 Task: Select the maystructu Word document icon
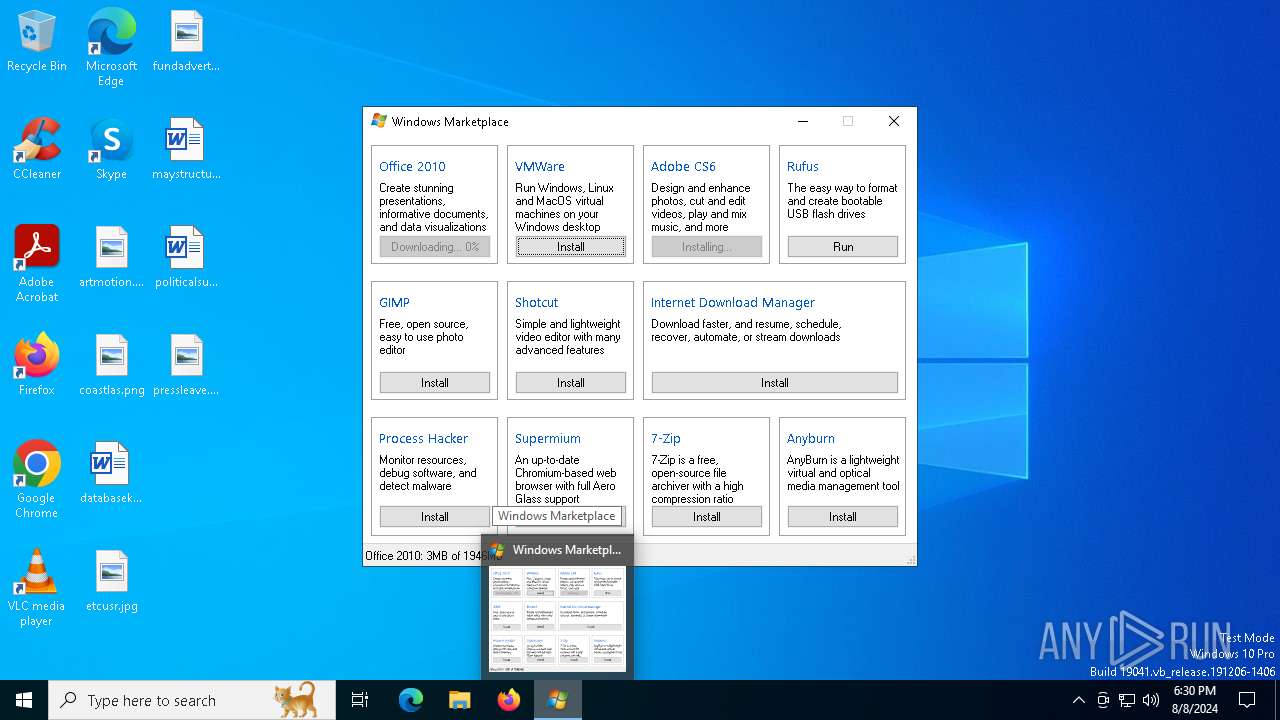click(x=186, y=150)
